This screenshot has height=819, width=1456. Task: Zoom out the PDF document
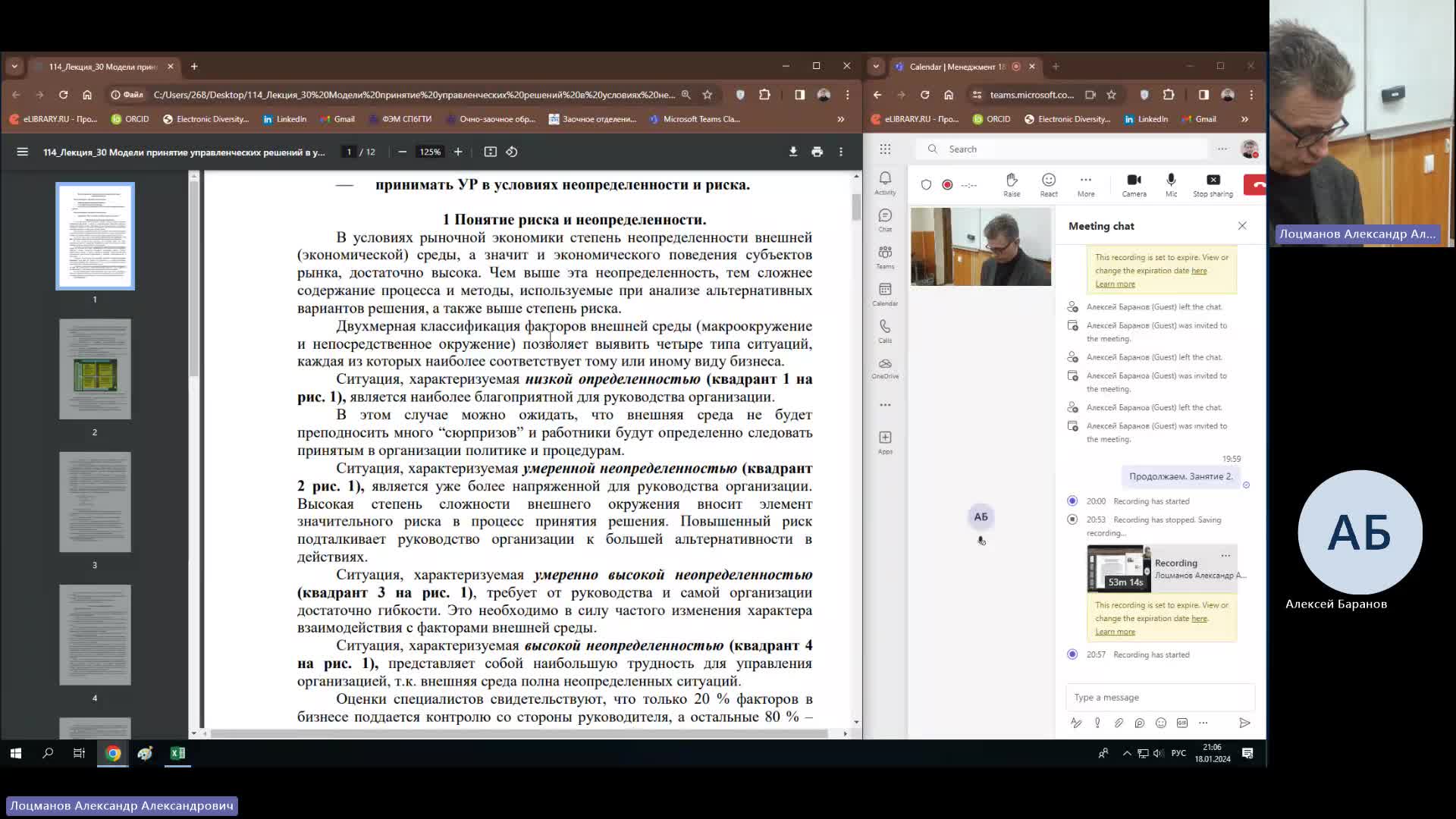click(x=403, y=152)
